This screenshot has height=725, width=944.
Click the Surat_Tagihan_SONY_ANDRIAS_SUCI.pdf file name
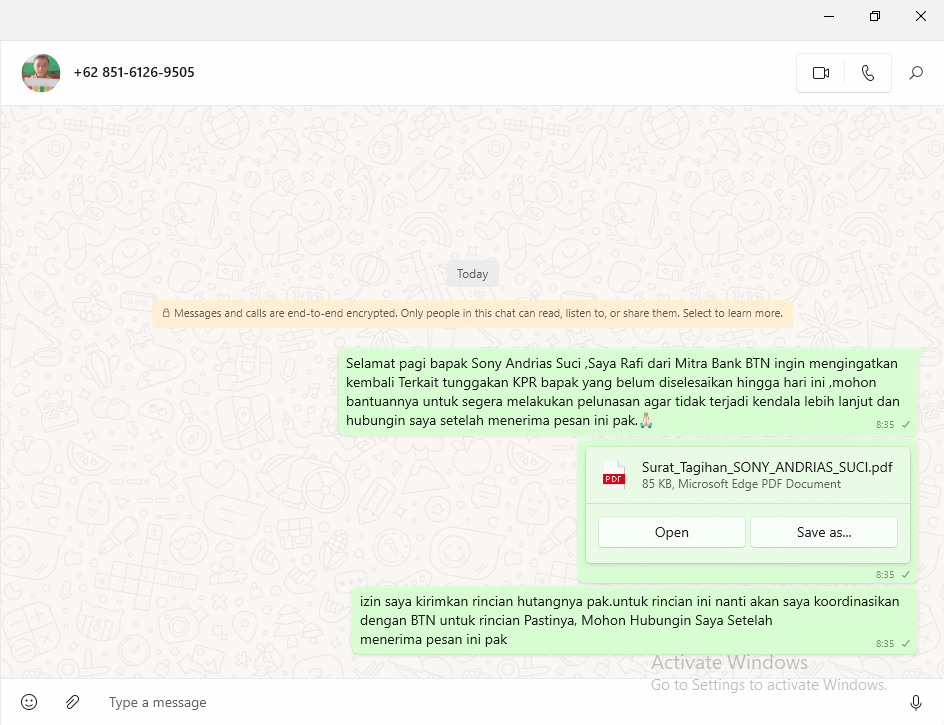[766, 467]
